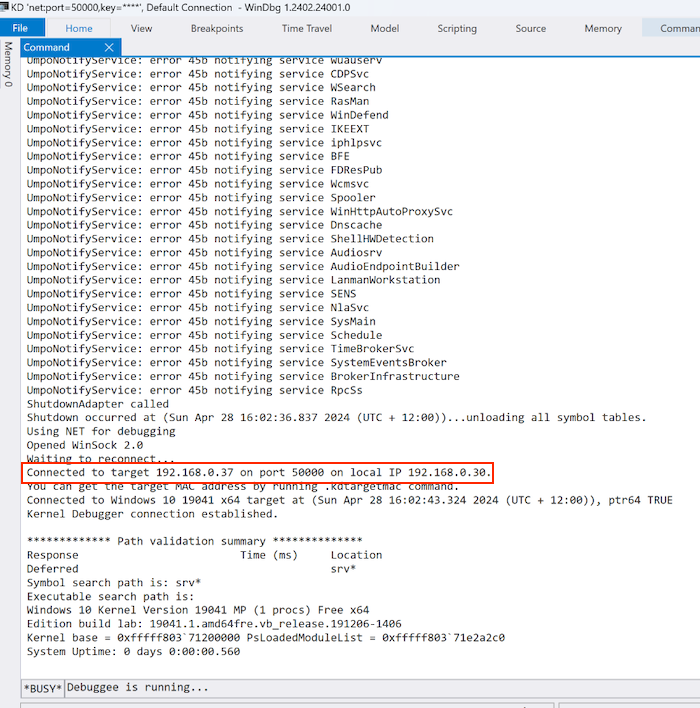Click the WinHttpAutoProxySvc service error line

pos(240,211)
